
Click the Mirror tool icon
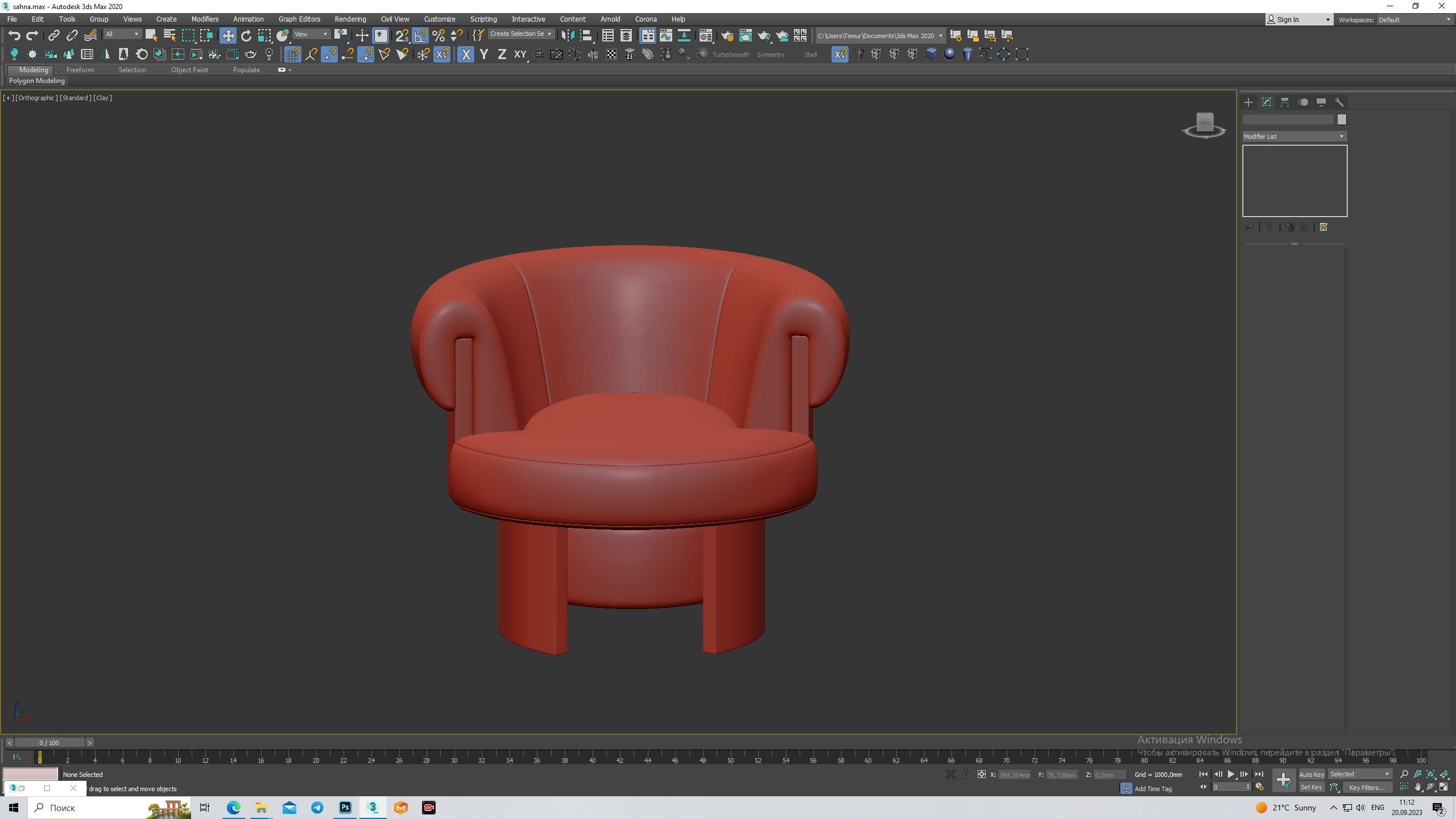568,36
